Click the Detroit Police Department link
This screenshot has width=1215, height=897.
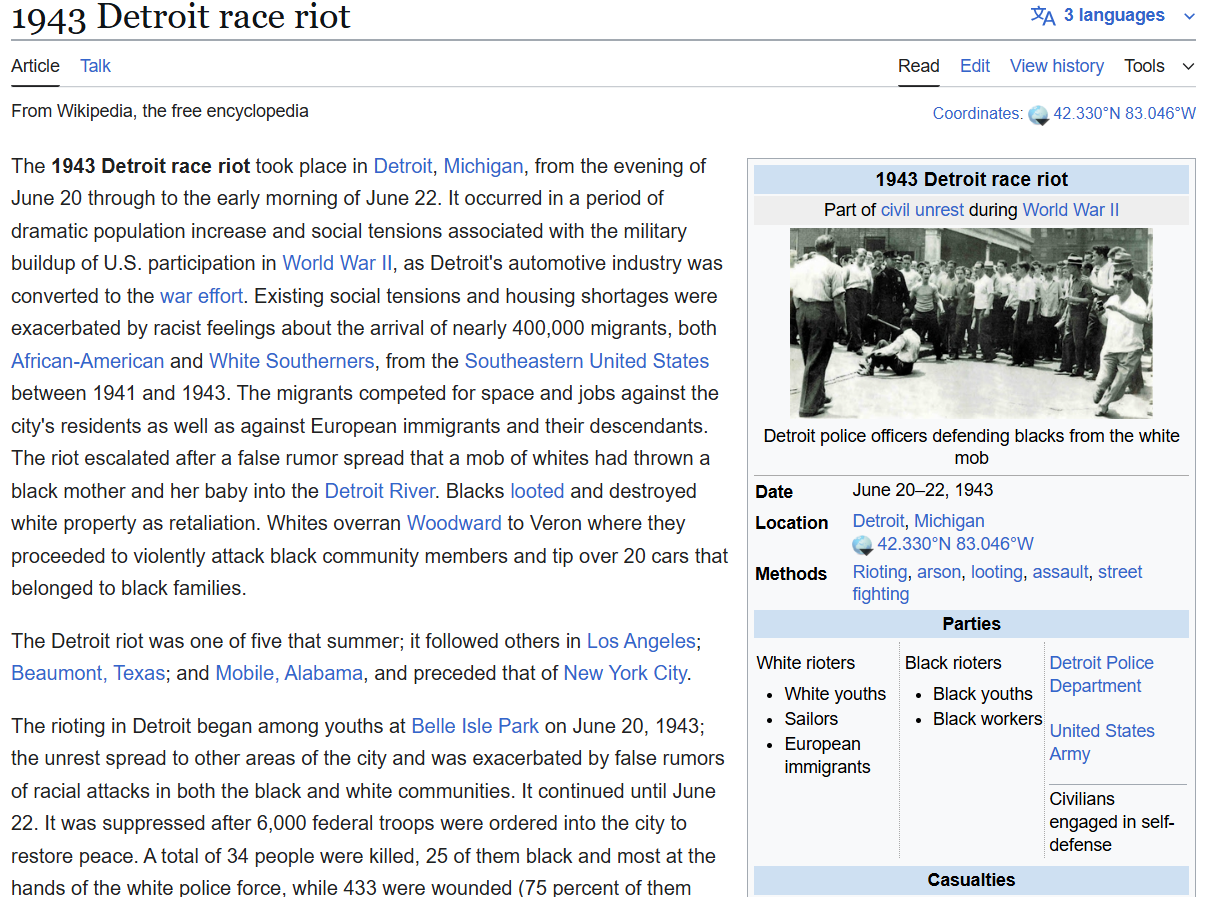tap(1101, 674)
